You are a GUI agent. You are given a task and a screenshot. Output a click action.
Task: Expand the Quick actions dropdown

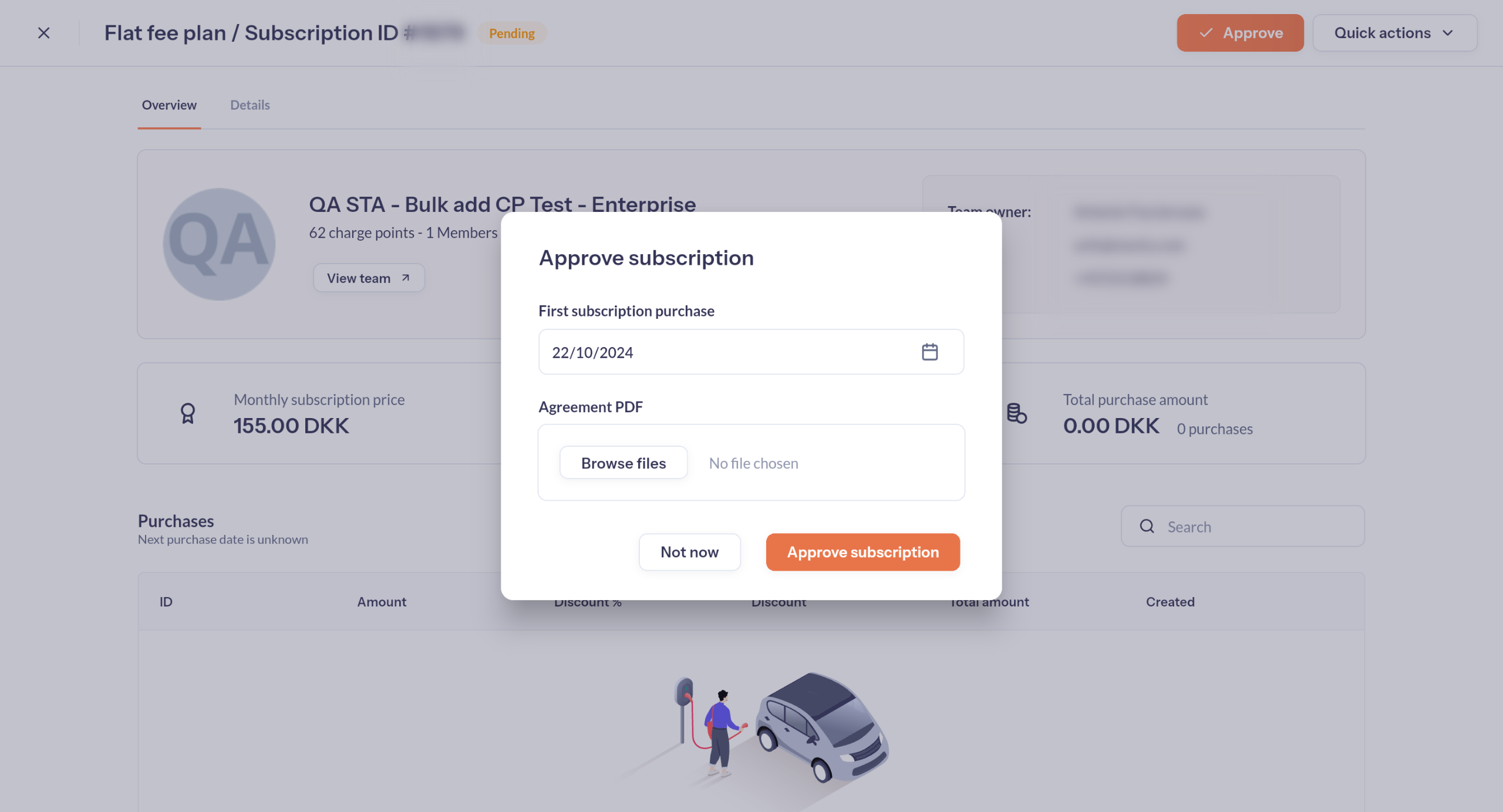(1394, 33)
